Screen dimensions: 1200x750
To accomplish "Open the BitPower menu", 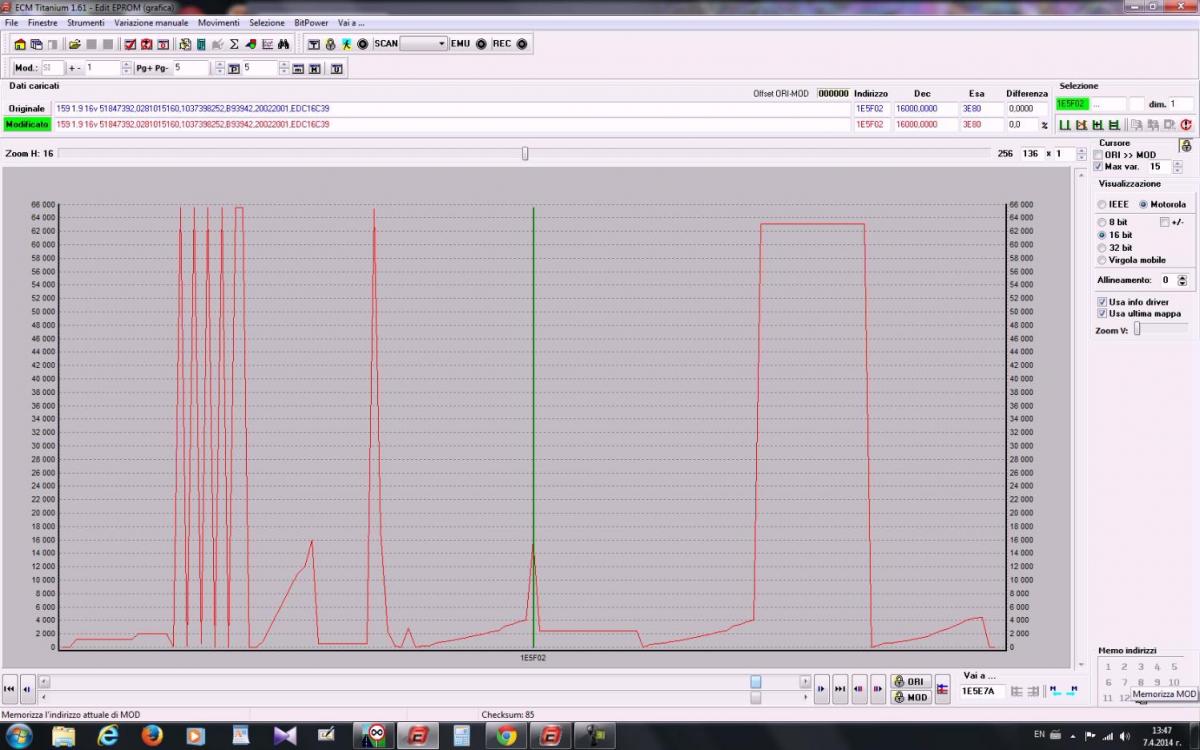I will [x=311, y=22].
